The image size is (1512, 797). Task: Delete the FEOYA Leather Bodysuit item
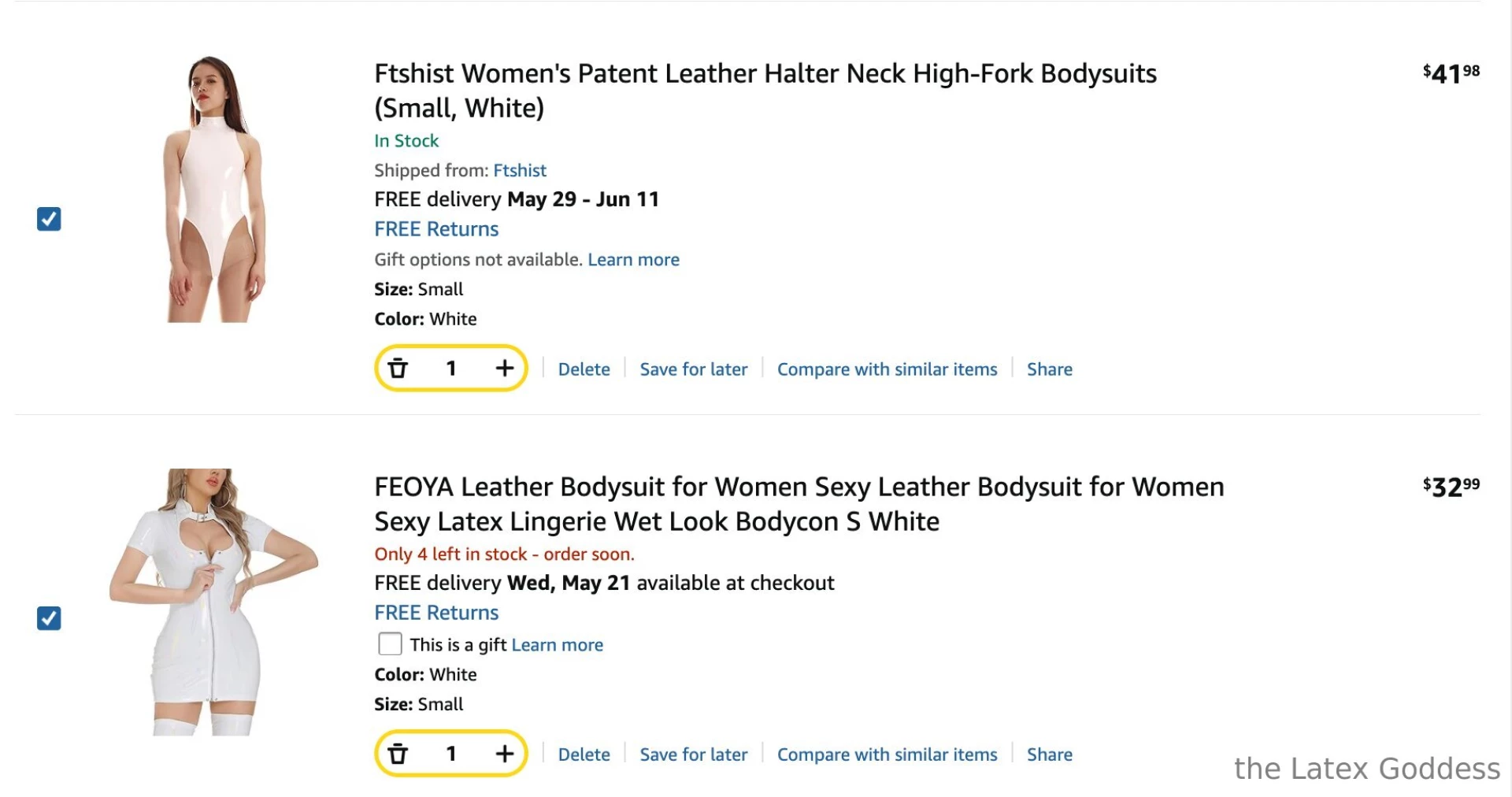coord(584,754)
